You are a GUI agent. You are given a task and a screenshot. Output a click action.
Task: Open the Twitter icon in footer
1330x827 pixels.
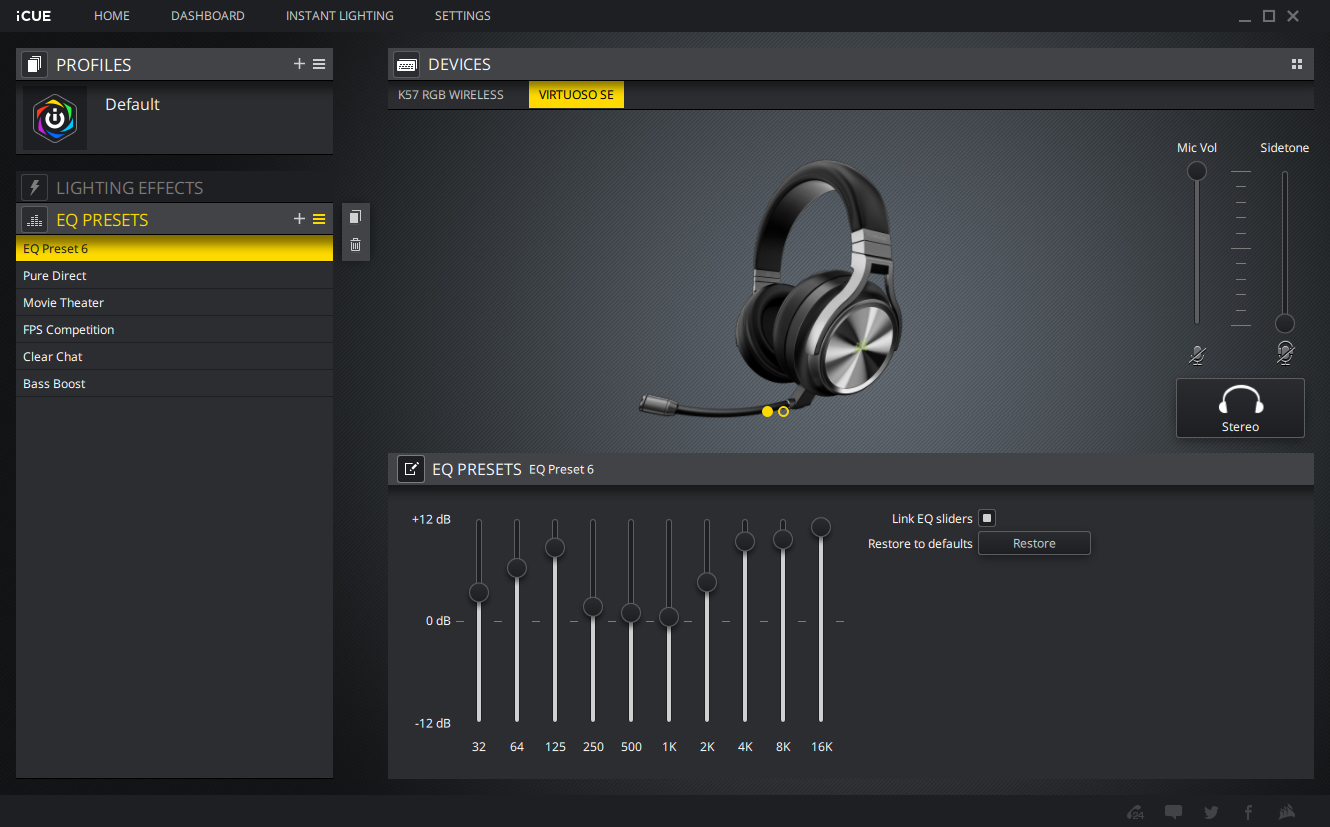pyautogui.click(x=1211, y=812)
